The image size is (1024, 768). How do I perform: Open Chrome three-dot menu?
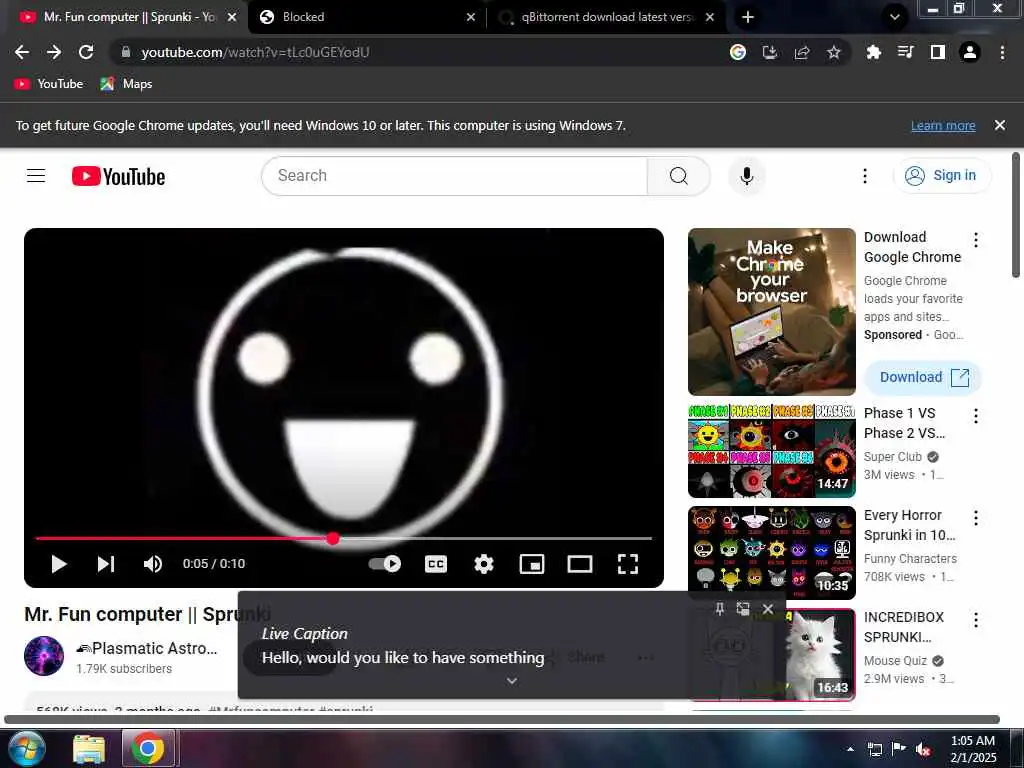tap(1002, 52)
